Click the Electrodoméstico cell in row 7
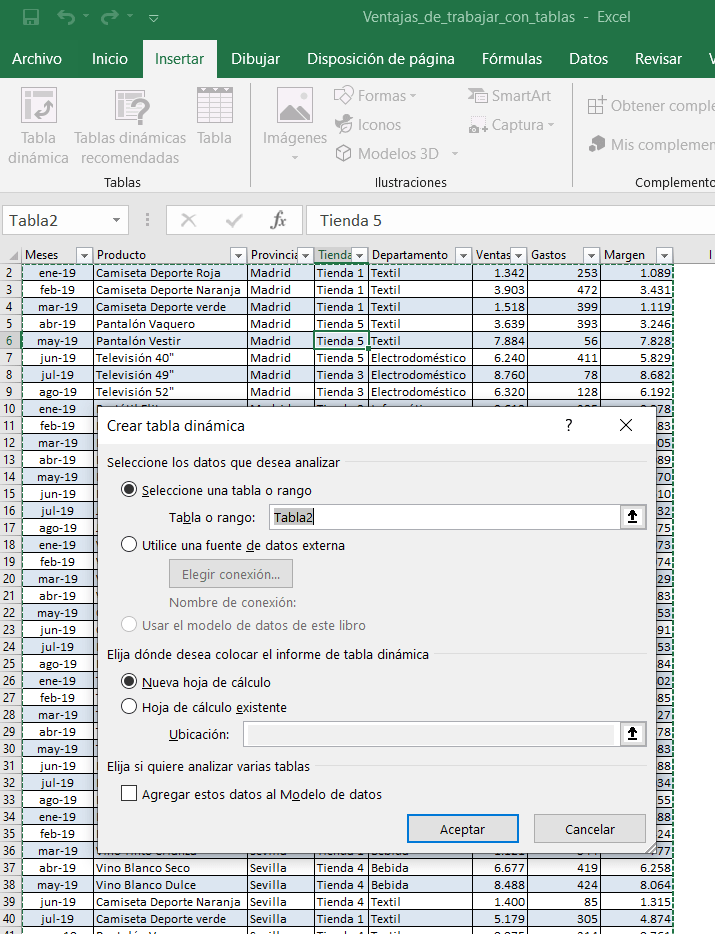The image size is (715, 934). [x=421, y=357]
